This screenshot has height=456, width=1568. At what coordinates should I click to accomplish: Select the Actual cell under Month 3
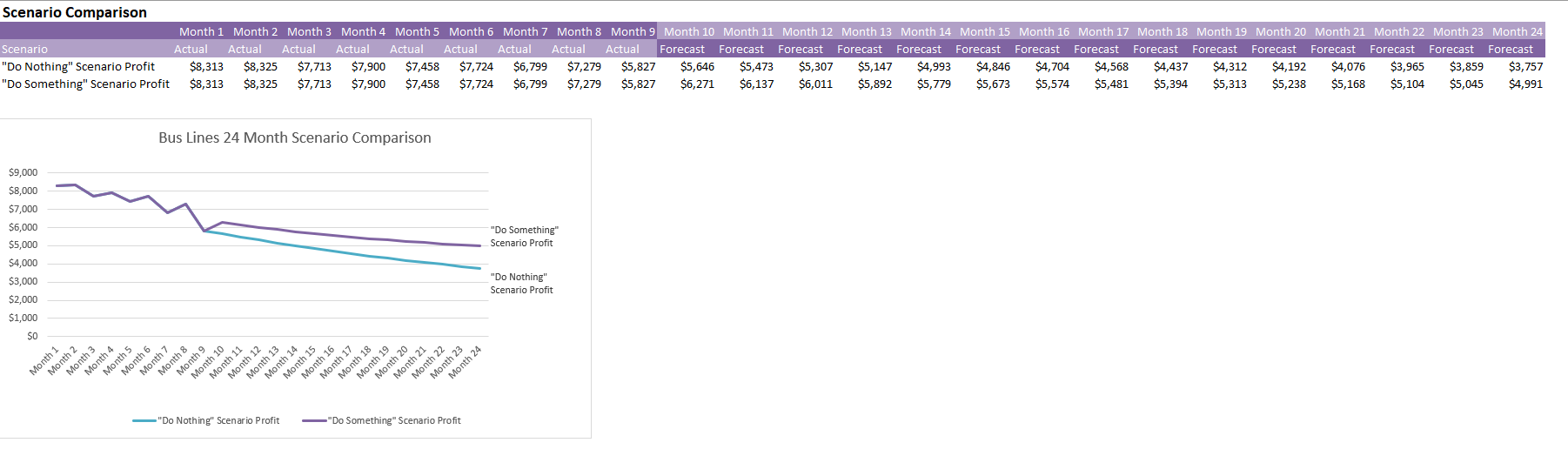(x=298, y=50)
